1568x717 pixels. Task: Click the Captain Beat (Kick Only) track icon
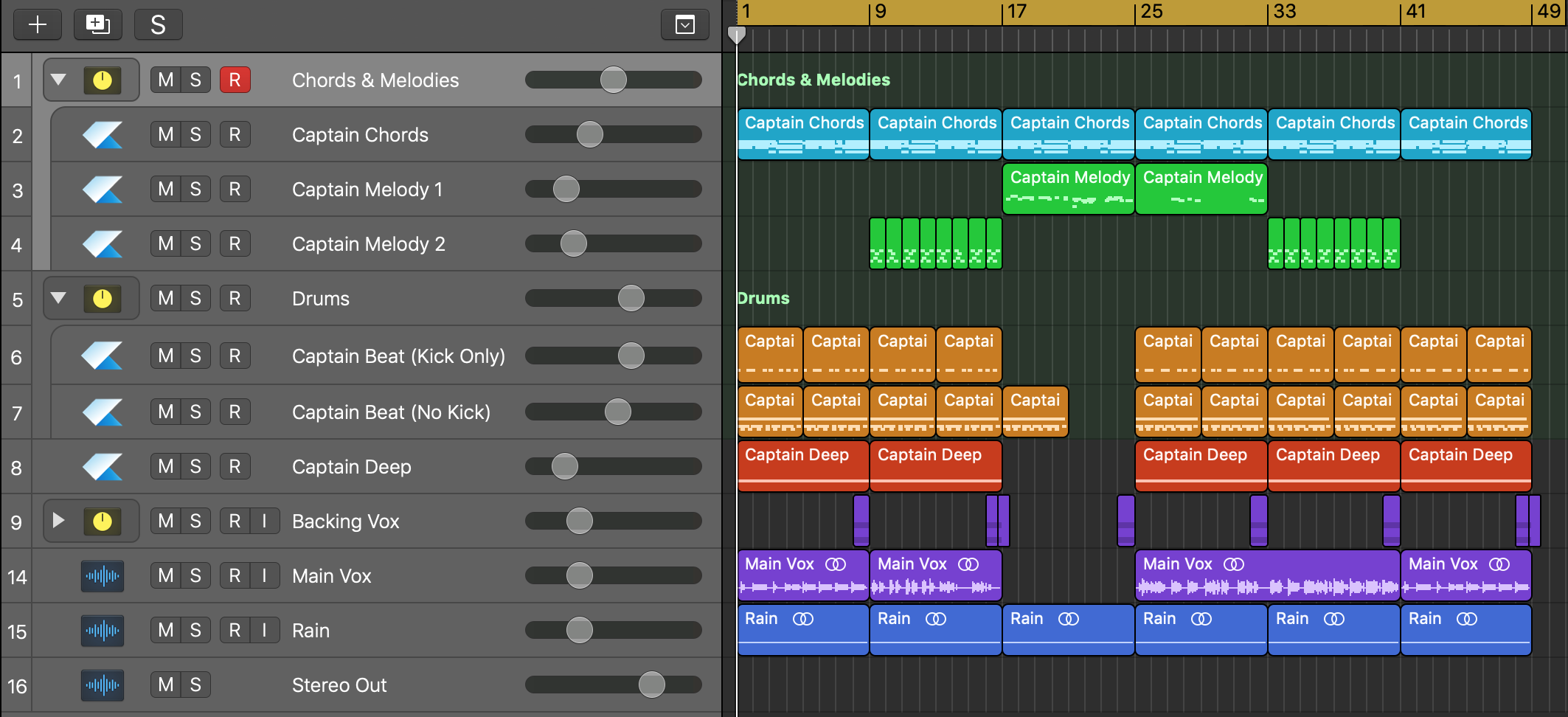pos(103,356)
